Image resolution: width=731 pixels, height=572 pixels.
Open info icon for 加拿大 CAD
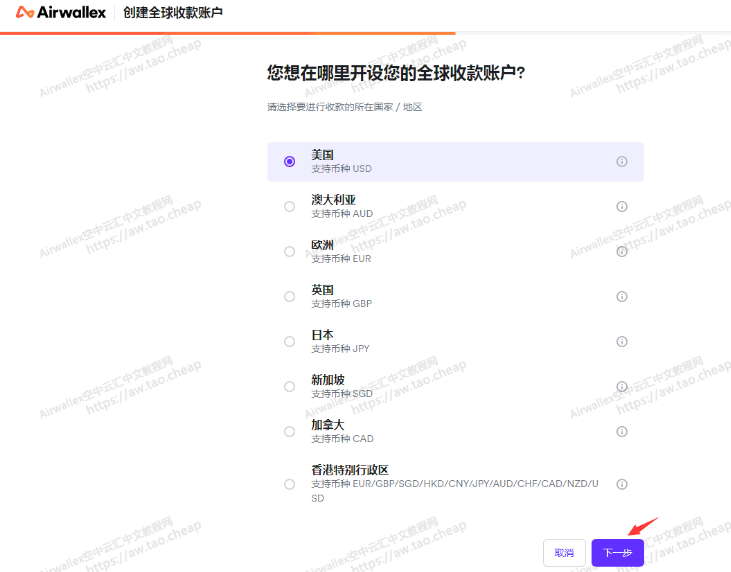tap(622, 432)
